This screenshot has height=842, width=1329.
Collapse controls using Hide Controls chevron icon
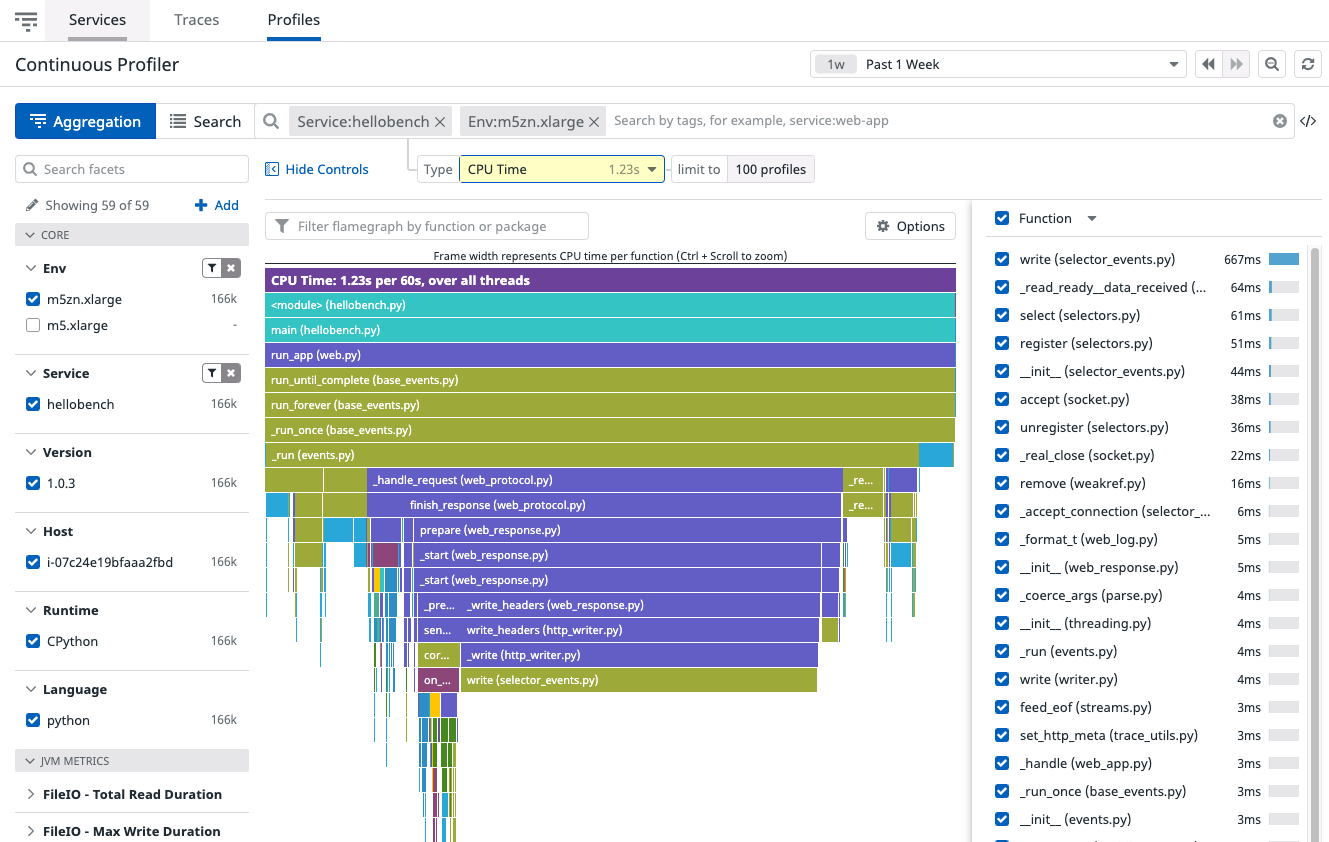pyautogui.click(x=272, y=168)
